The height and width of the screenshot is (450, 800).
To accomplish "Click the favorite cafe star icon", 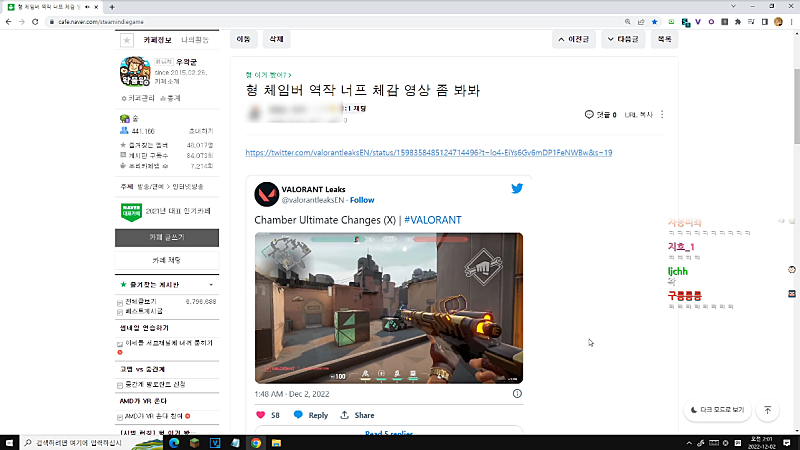I will point(126,40).
